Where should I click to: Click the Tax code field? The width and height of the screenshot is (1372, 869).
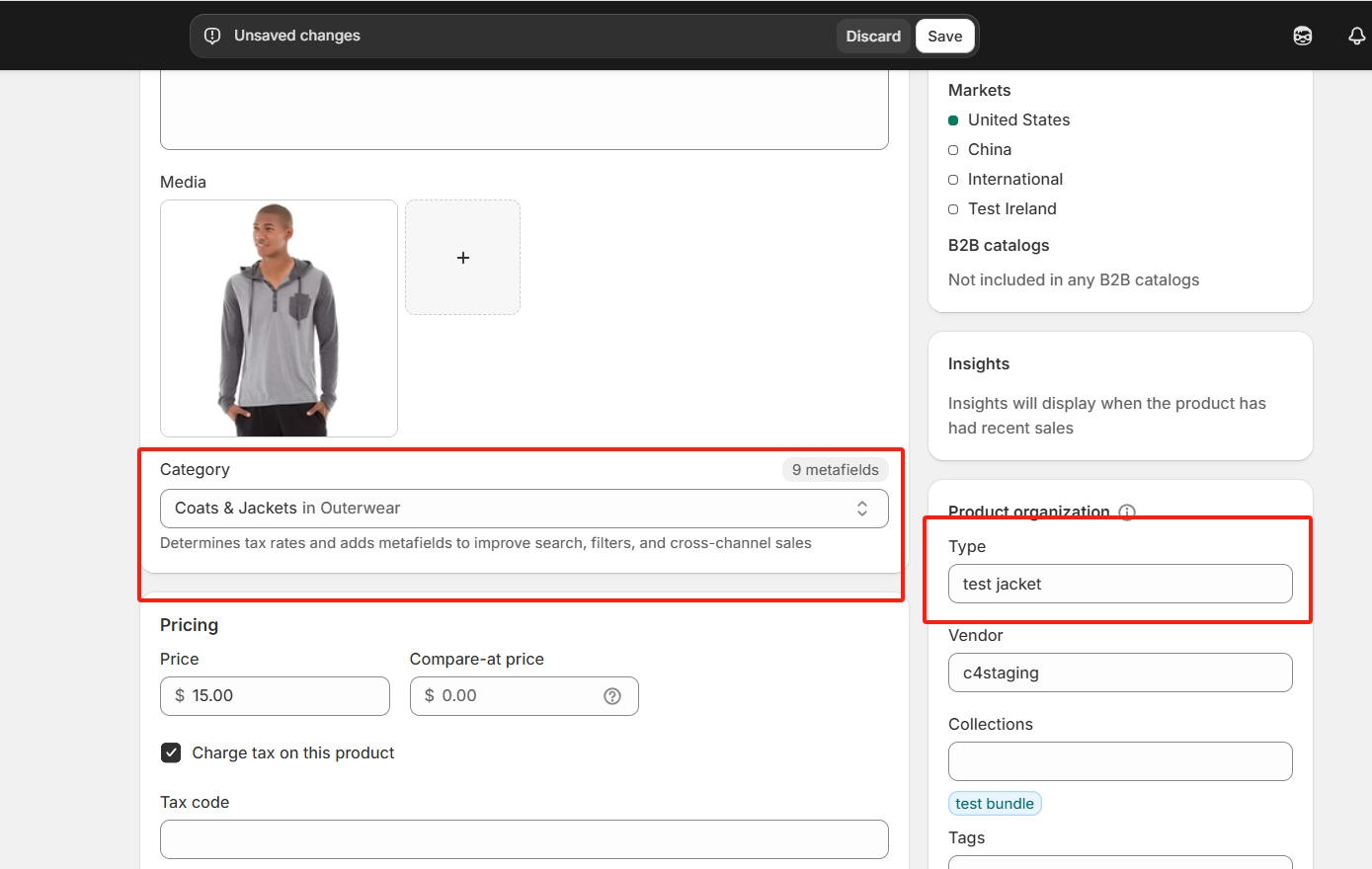[524, 839]
